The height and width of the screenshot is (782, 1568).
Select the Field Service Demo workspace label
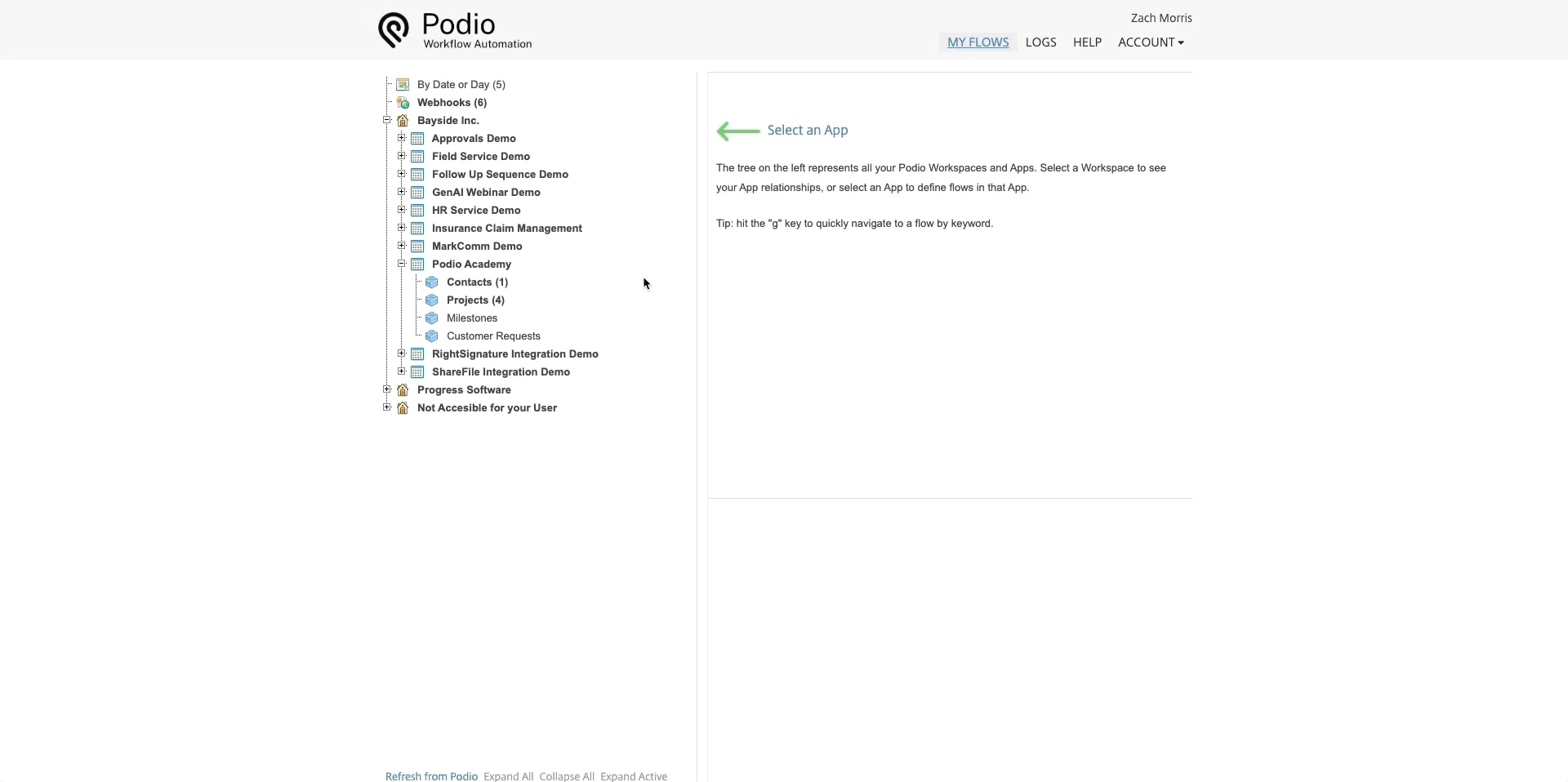[x=481, y=157]
